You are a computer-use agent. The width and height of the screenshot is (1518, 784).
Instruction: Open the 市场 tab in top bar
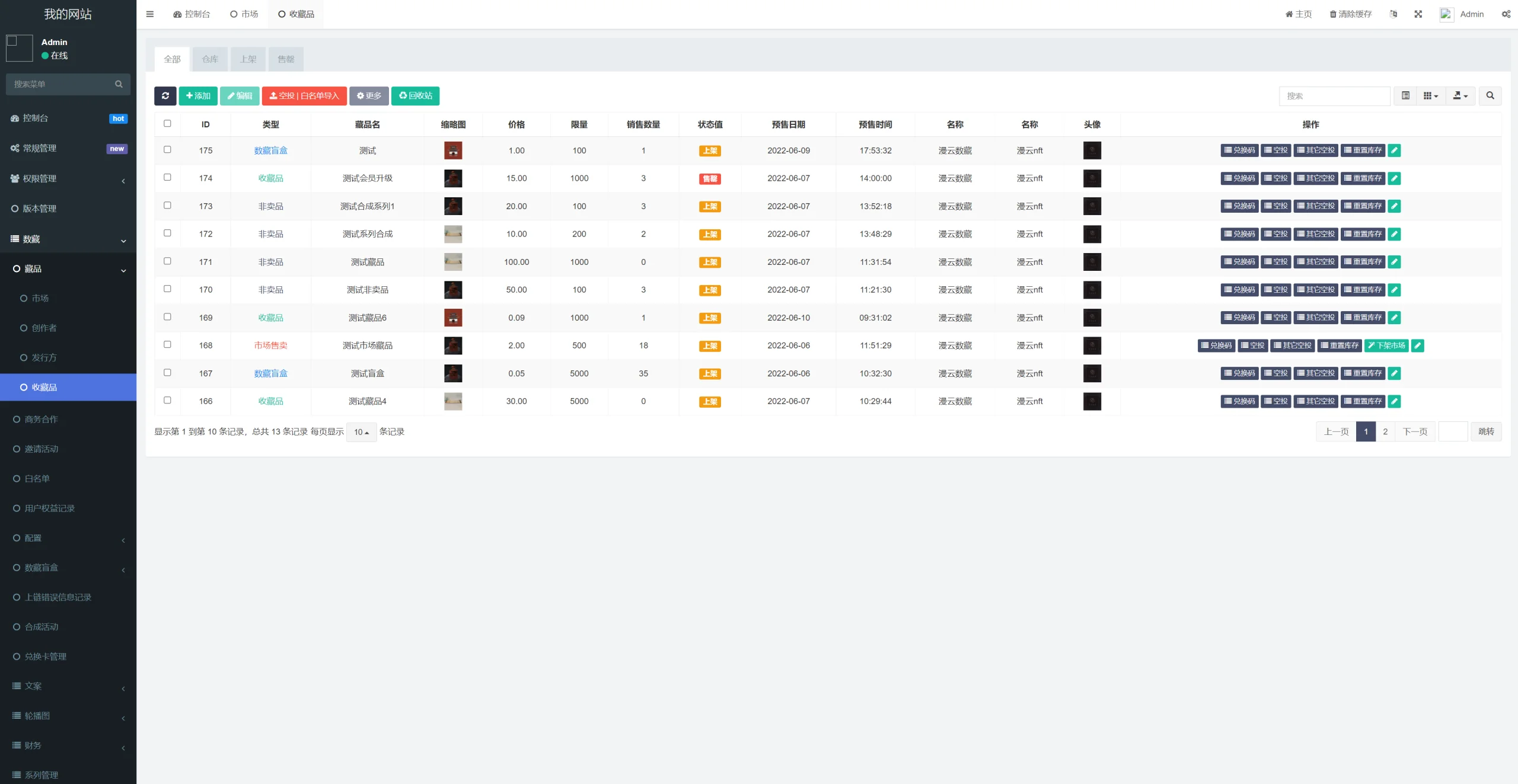pos(244,14)
